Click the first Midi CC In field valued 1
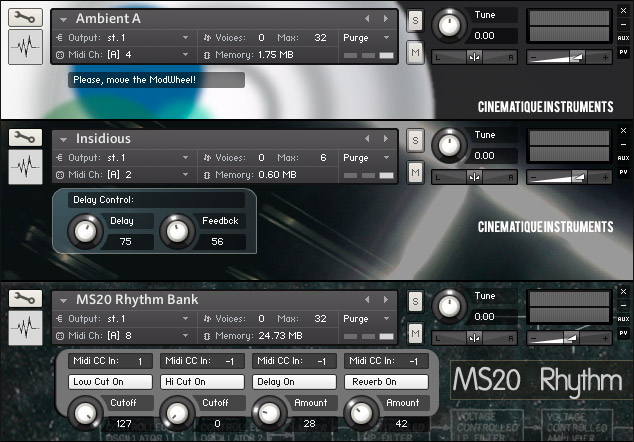This screenshot has width=634, height=442. point(110,361)
